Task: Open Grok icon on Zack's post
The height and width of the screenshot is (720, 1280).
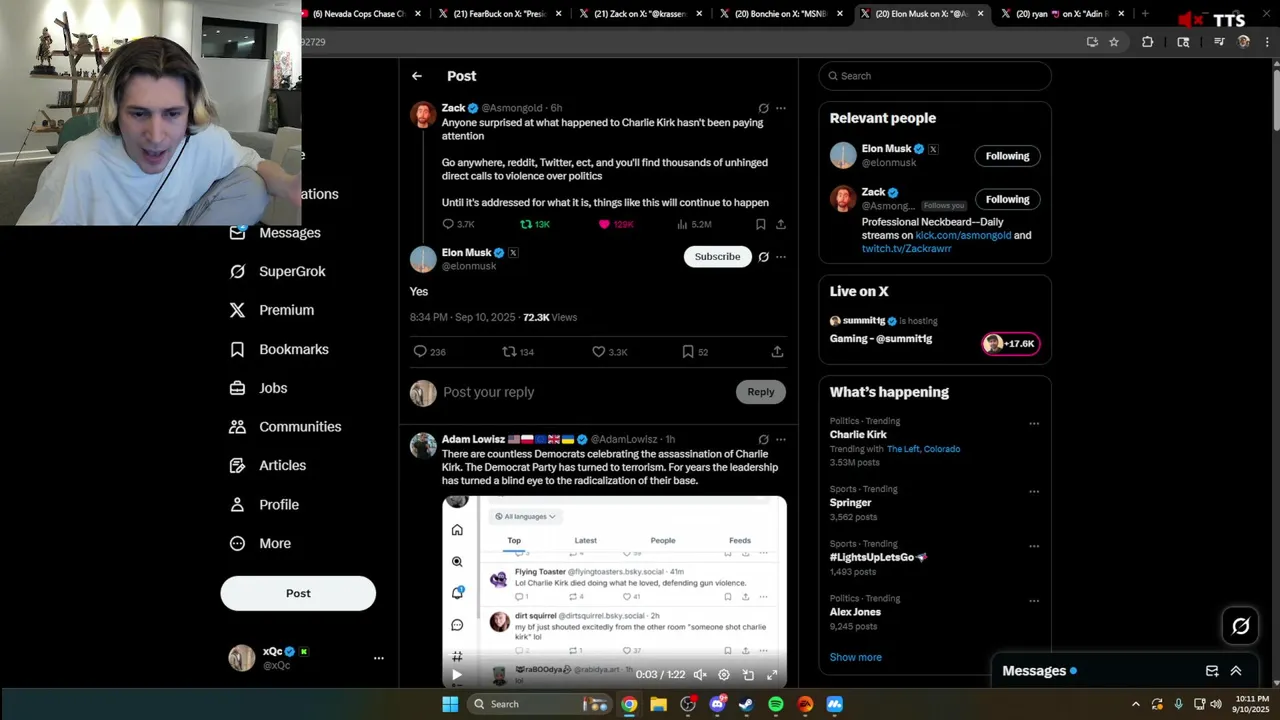Action: coord(763,108)
